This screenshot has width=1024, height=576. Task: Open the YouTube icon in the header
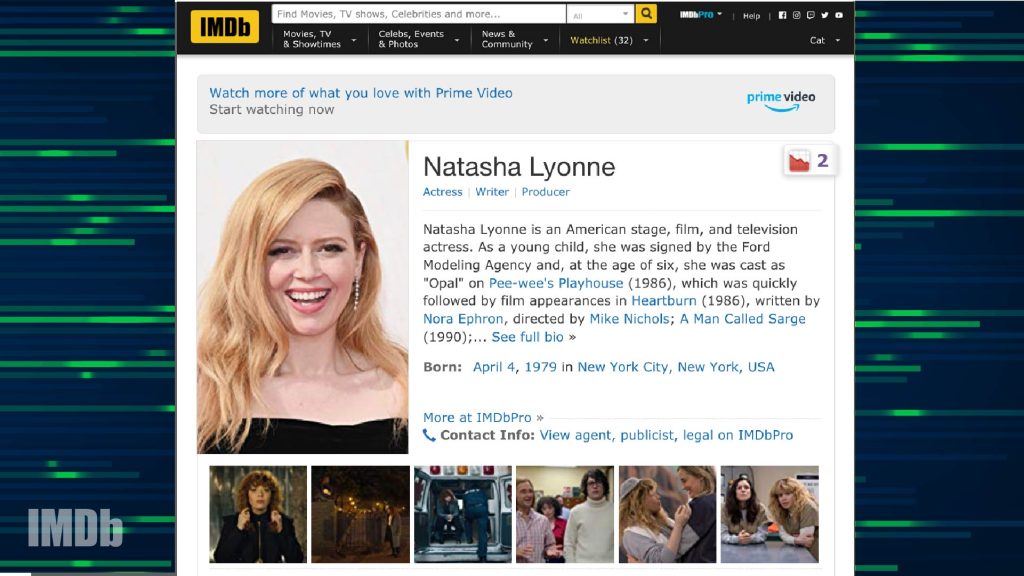839,15
